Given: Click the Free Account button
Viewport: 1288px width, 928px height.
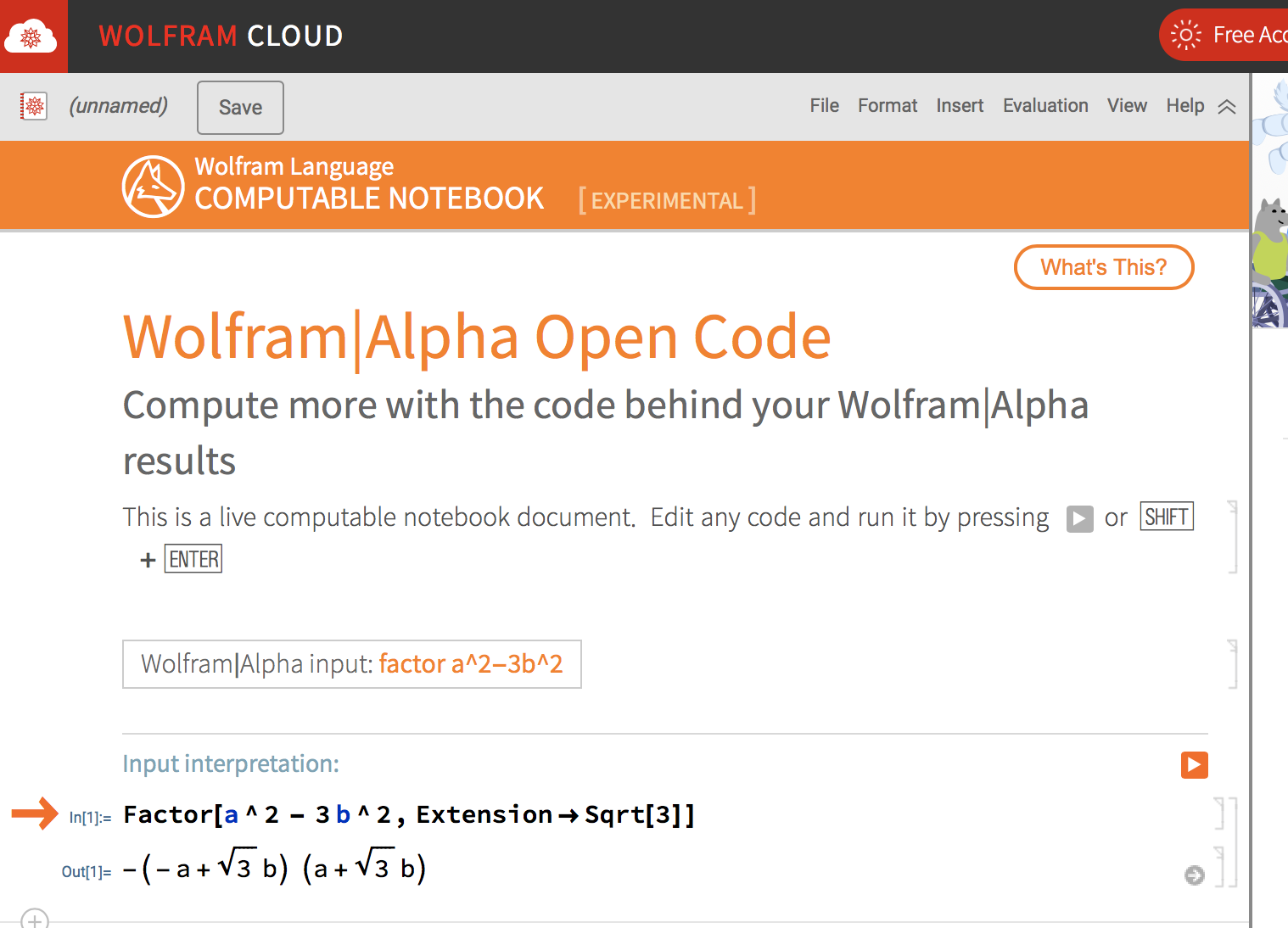Looking at the screenshot, I should pyautogui.click(x=1224, y=35).
